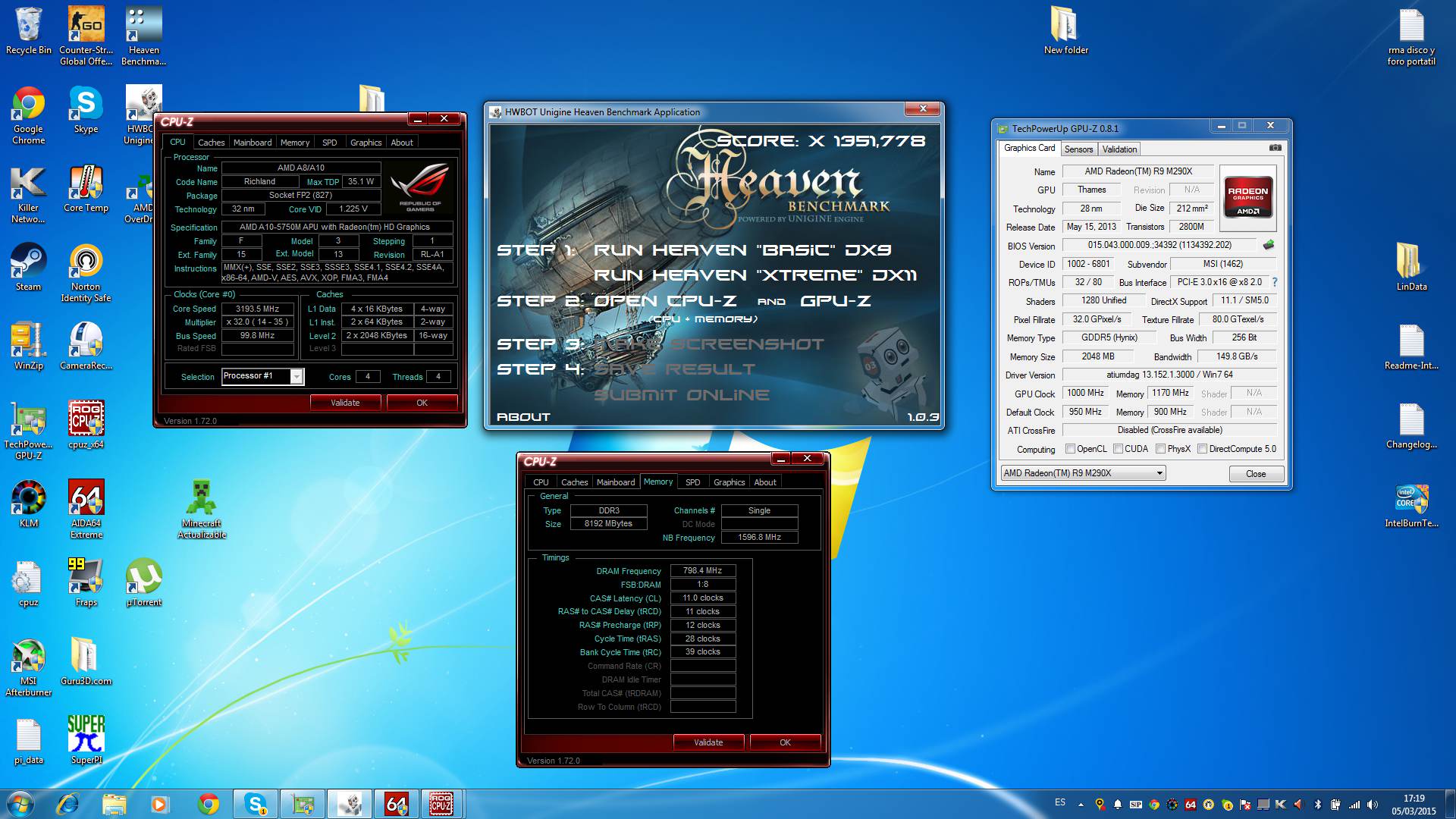
Task: Click ABOUT in HWBOT Heaven window
Action: tap(523, 417)
